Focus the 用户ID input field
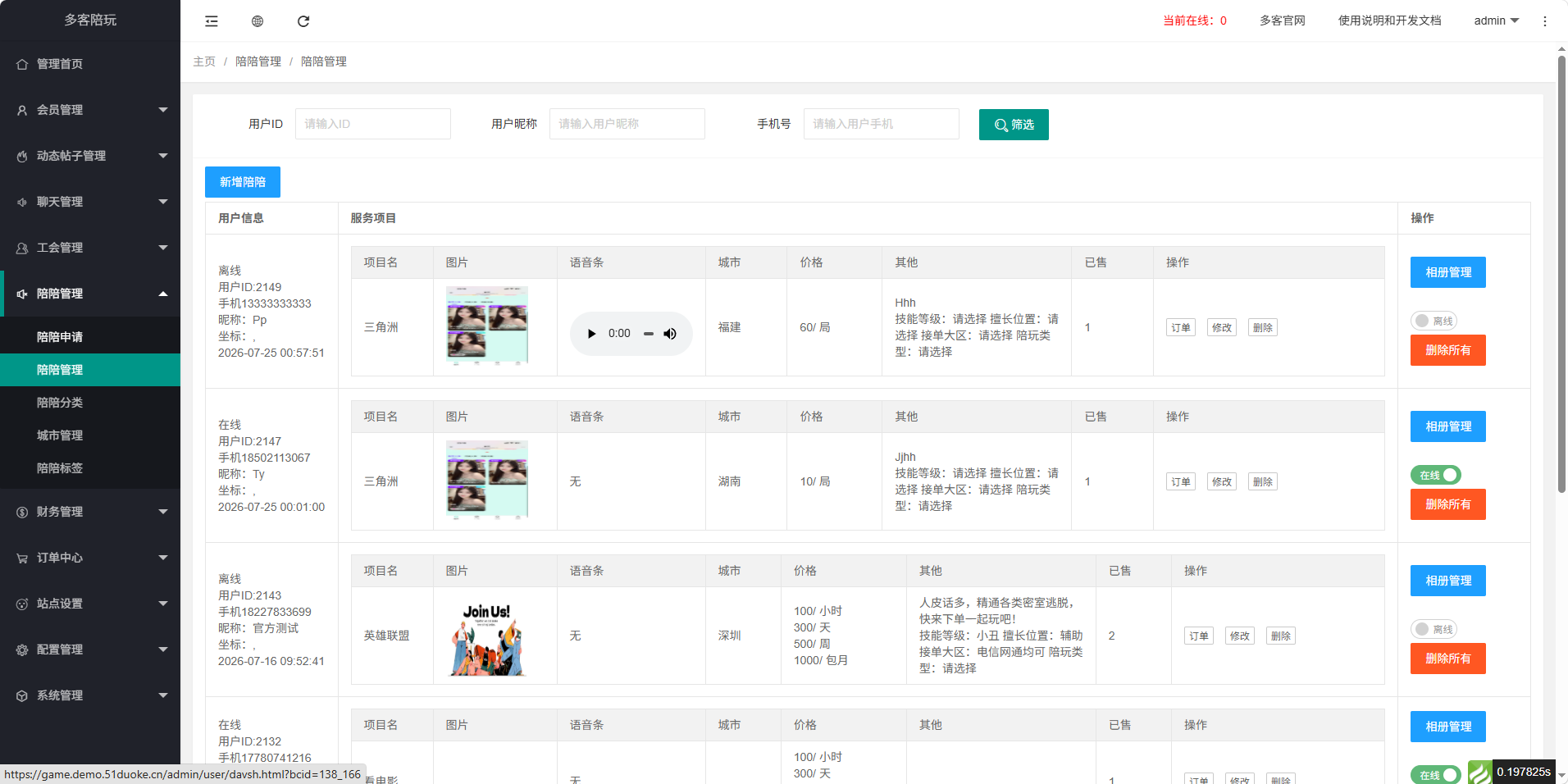This screenshot has height=784, width=1568. click(373, 124)
